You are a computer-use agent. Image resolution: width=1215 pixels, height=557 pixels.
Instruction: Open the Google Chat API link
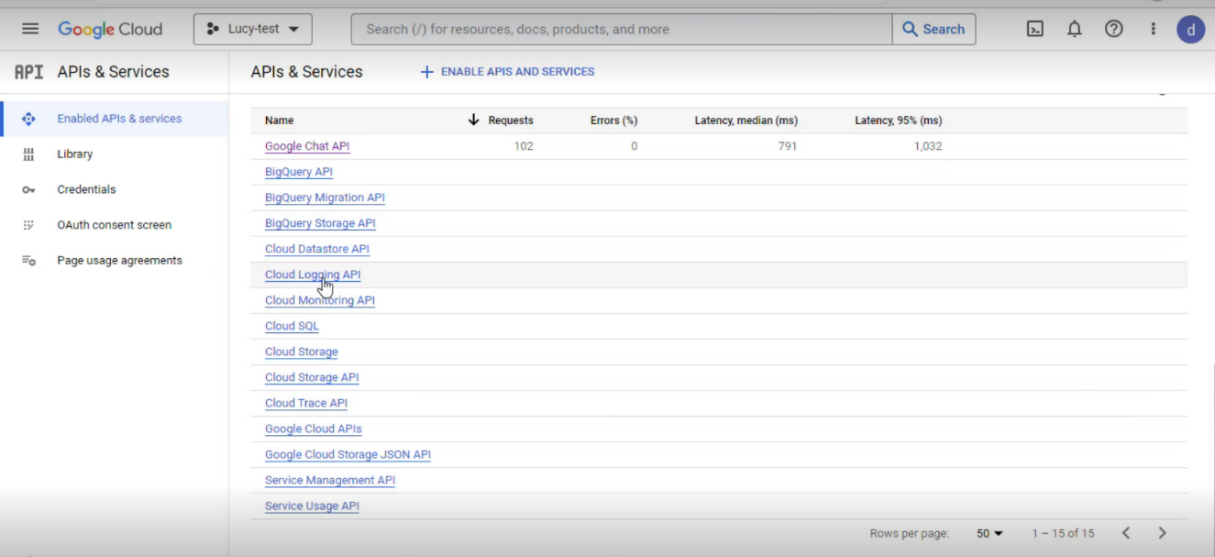coord(307,146)
